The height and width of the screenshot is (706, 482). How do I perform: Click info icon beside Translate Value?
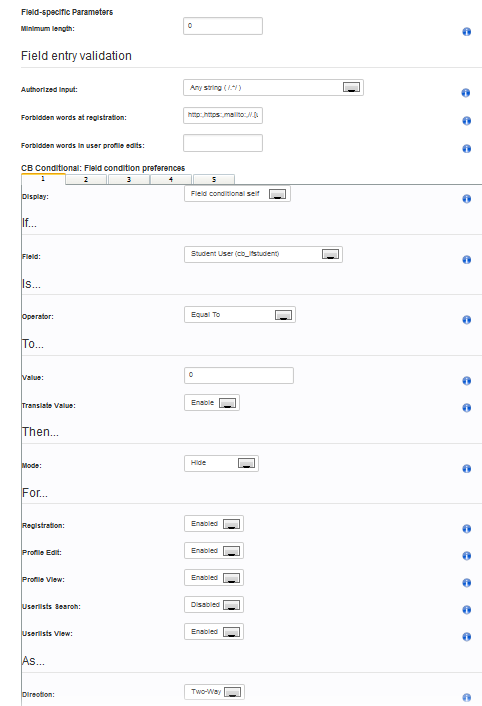[x=467, y=407]
